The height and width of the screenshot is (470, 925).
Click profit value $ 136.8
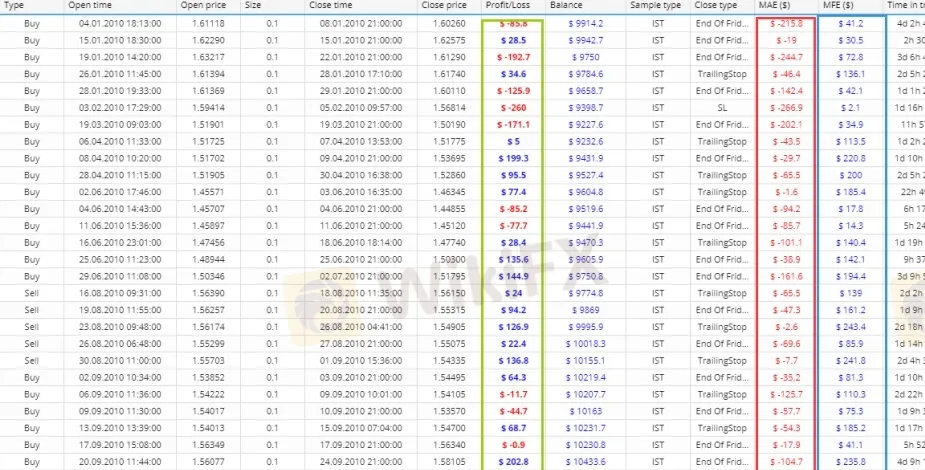coord(513,360)
